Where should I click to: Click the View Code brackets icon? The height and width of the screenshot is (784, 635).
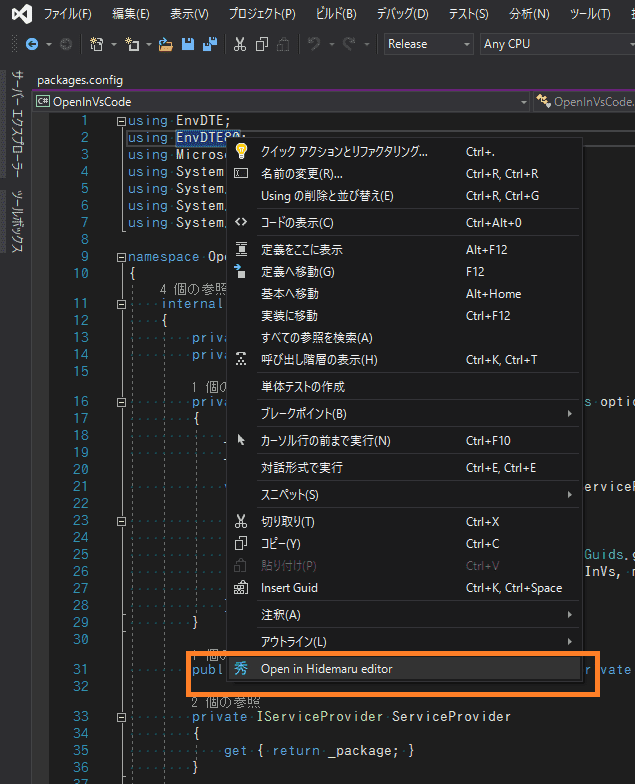pos(241,222)
